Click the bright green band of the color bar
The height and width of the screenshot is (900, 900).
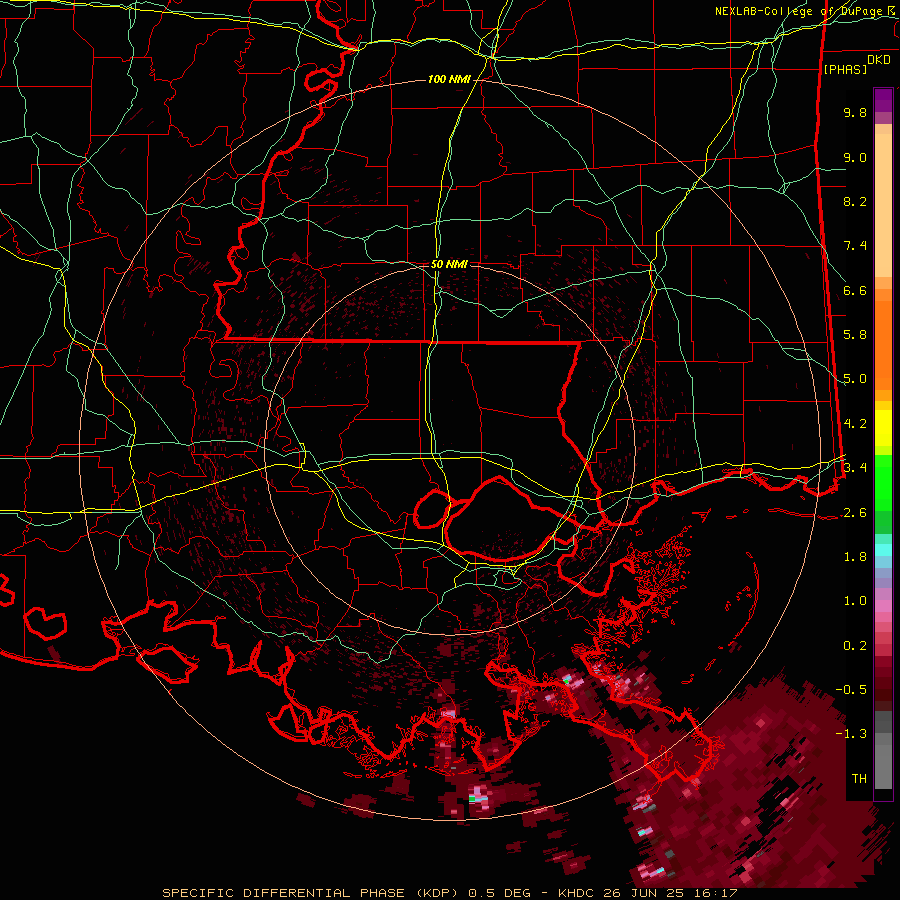883,483
